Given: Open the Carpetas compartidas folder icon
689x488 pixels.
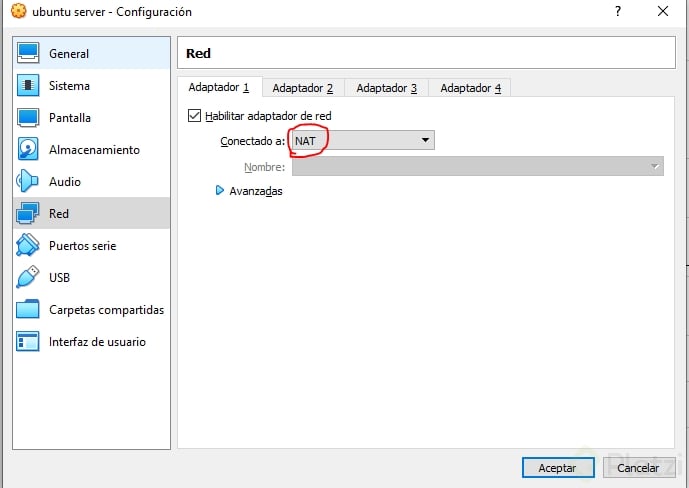Looking at the screenshot, I should [28, 310].
